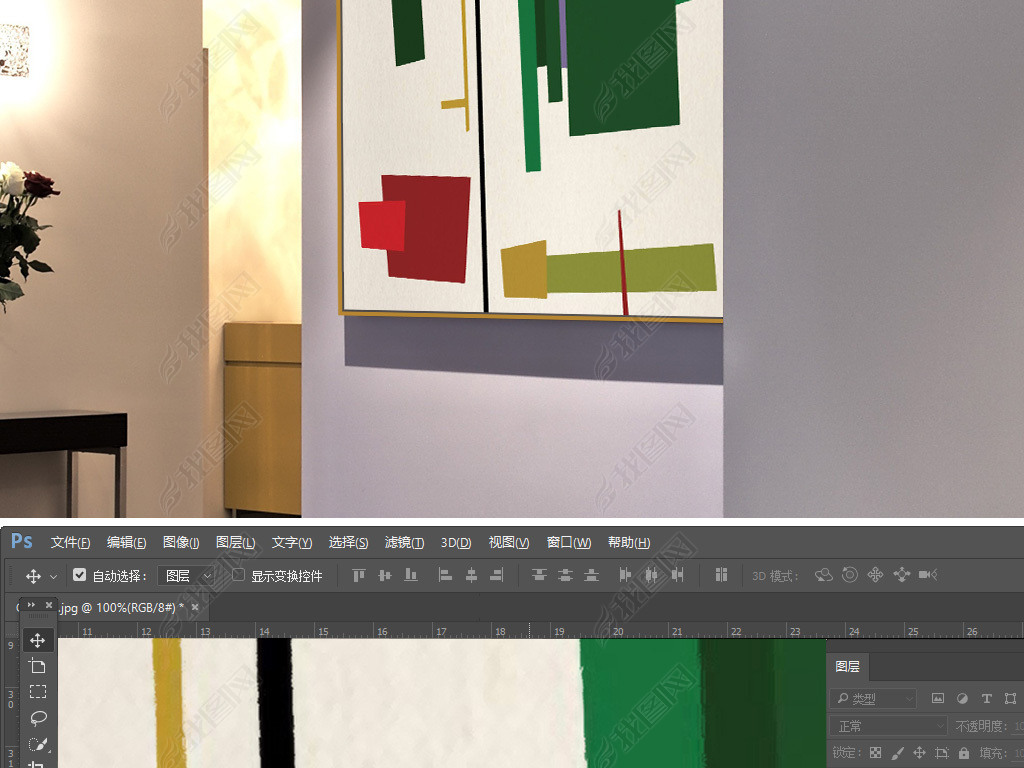Open the 滤镜(T) menu
The width and height of the screenshot is (1024, 768).
pos(404,542)
